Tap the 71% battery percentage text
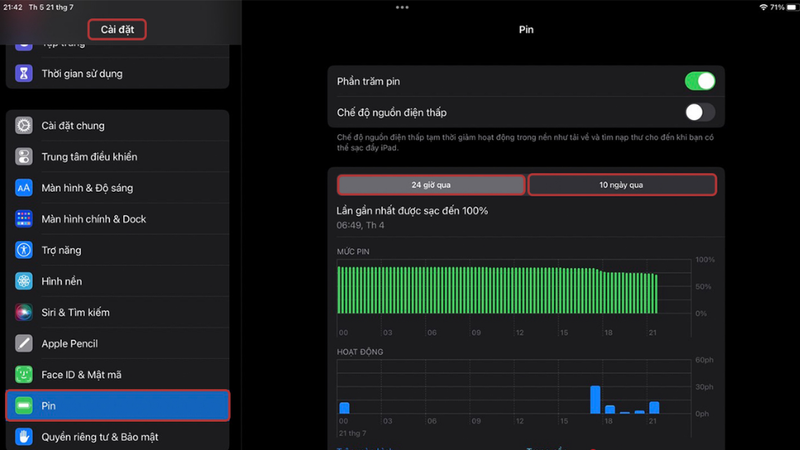Viewport: 800px width, 450px height. [777, 7]
